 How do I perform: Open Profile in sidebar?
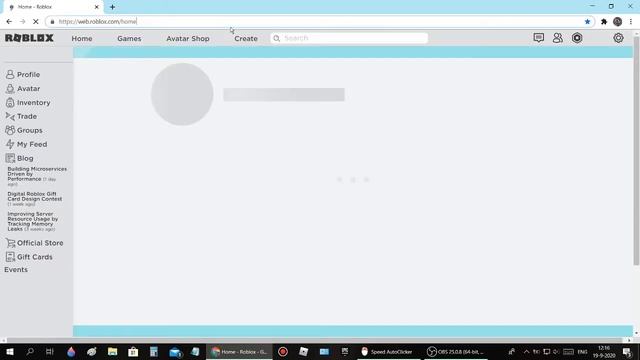(x=22, y=75)
